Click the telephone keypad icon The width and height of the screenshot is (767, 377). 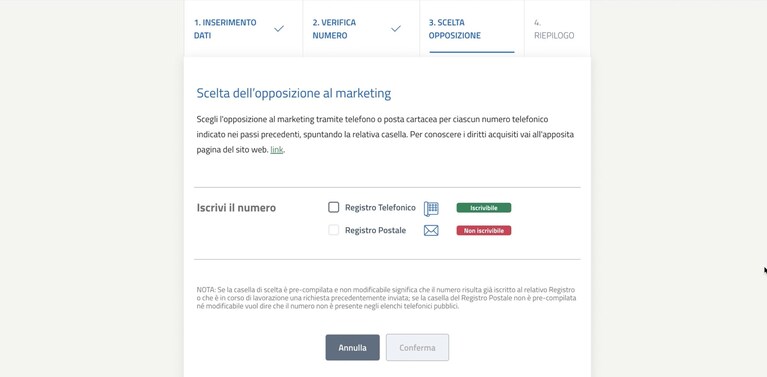pos(431,209)
